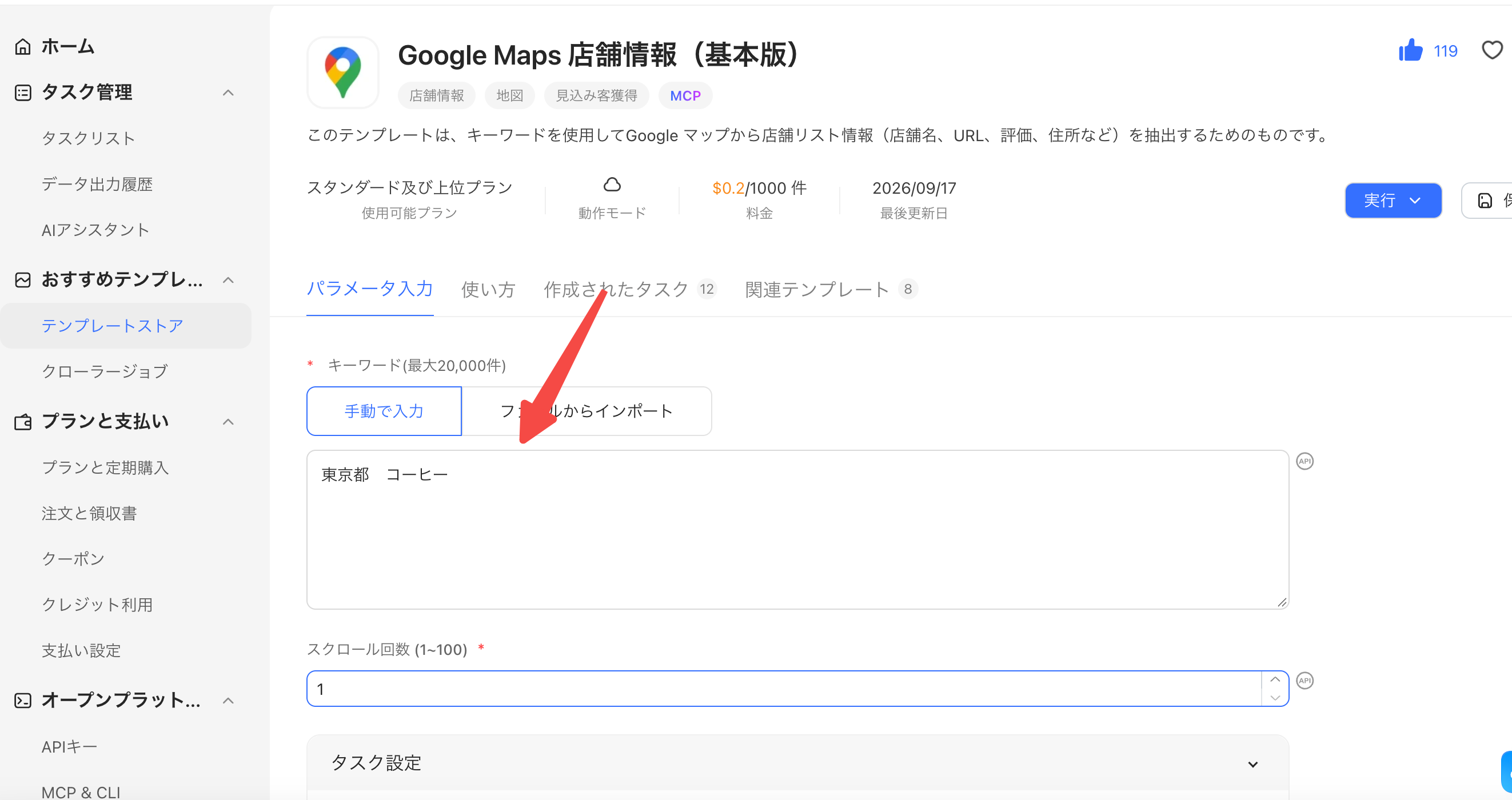The image size is (1512, 800).
Task: Open クローラージョブ in the sidebar
Action: [x=105, y=371]
